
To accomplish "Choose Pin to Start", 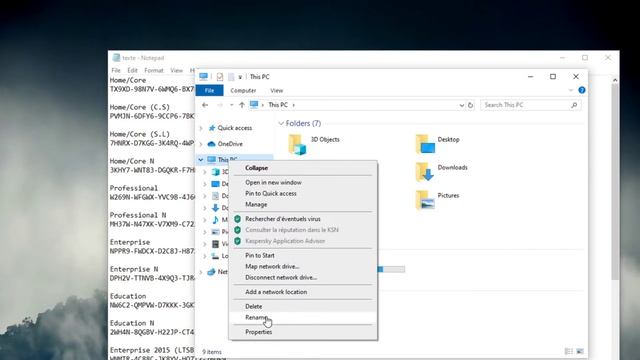I will (260, 255).
